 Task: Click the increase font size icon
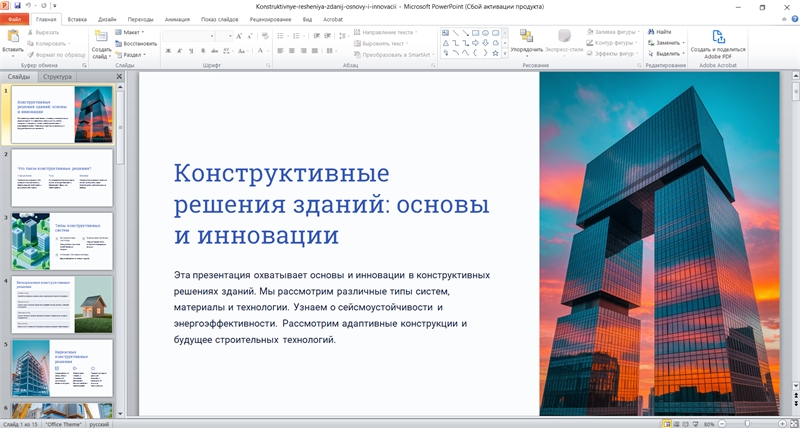click(239, 36)
